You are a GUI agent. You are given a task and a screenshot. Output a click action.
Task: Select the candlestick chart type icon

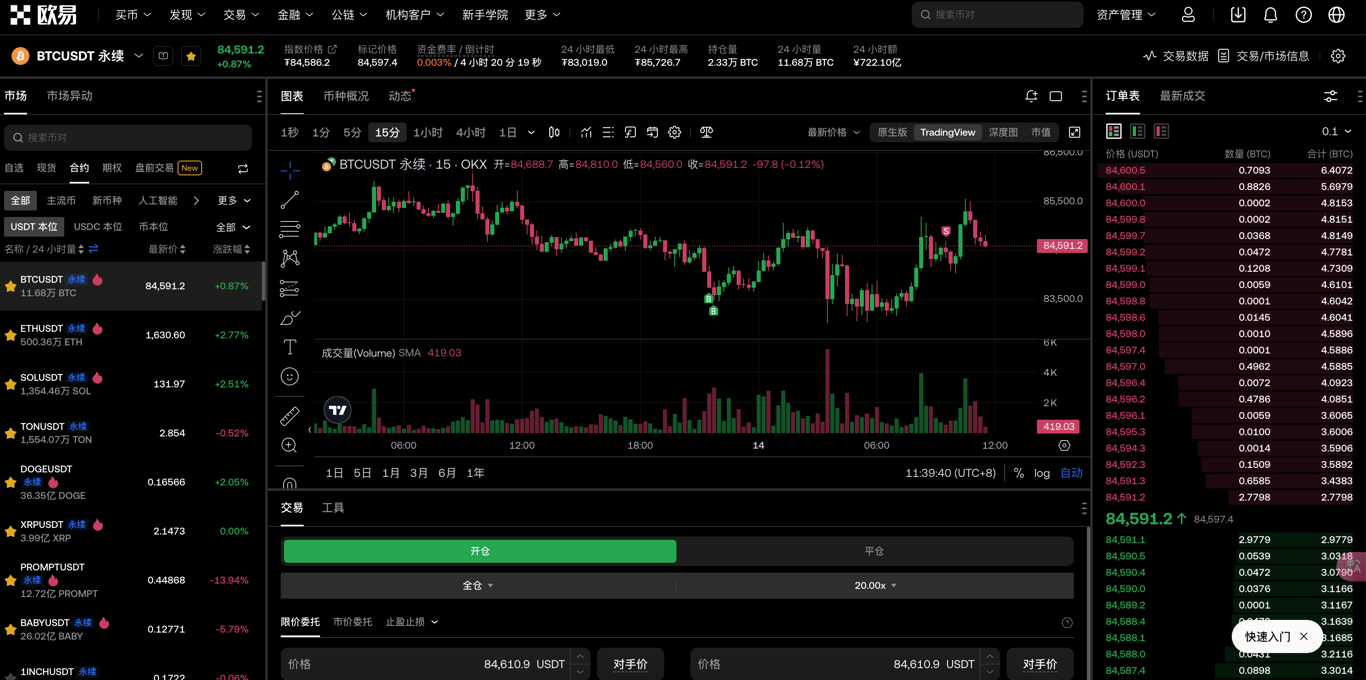(x=554, y=132)
